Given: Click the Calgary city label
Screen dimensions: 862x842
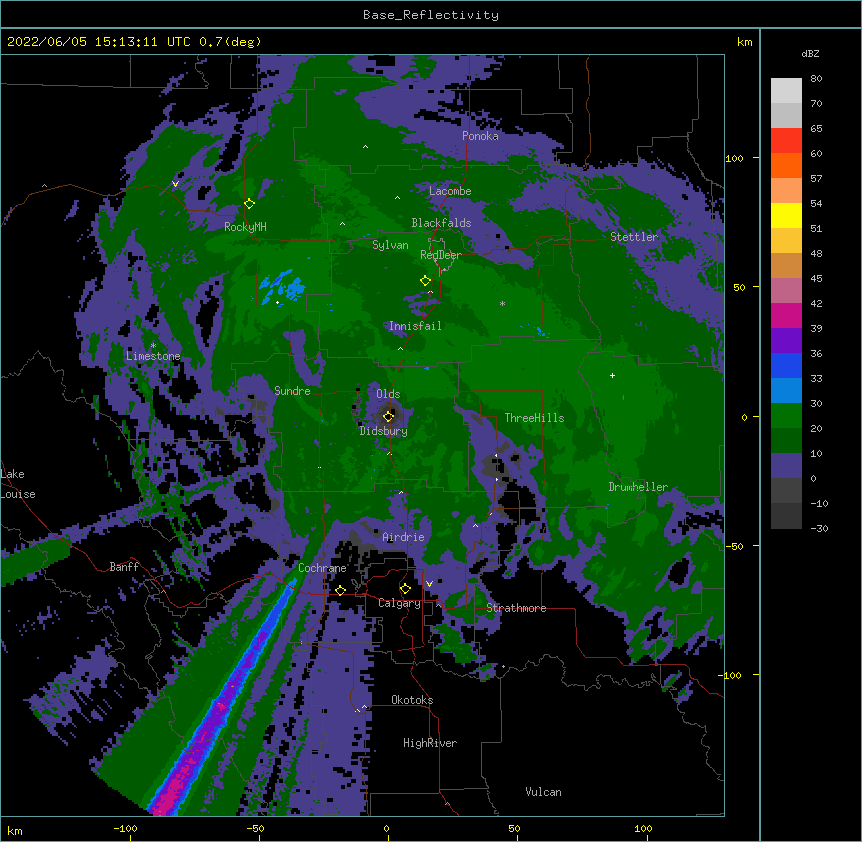Looking at the screenshot, I should (x=399, y=603).
